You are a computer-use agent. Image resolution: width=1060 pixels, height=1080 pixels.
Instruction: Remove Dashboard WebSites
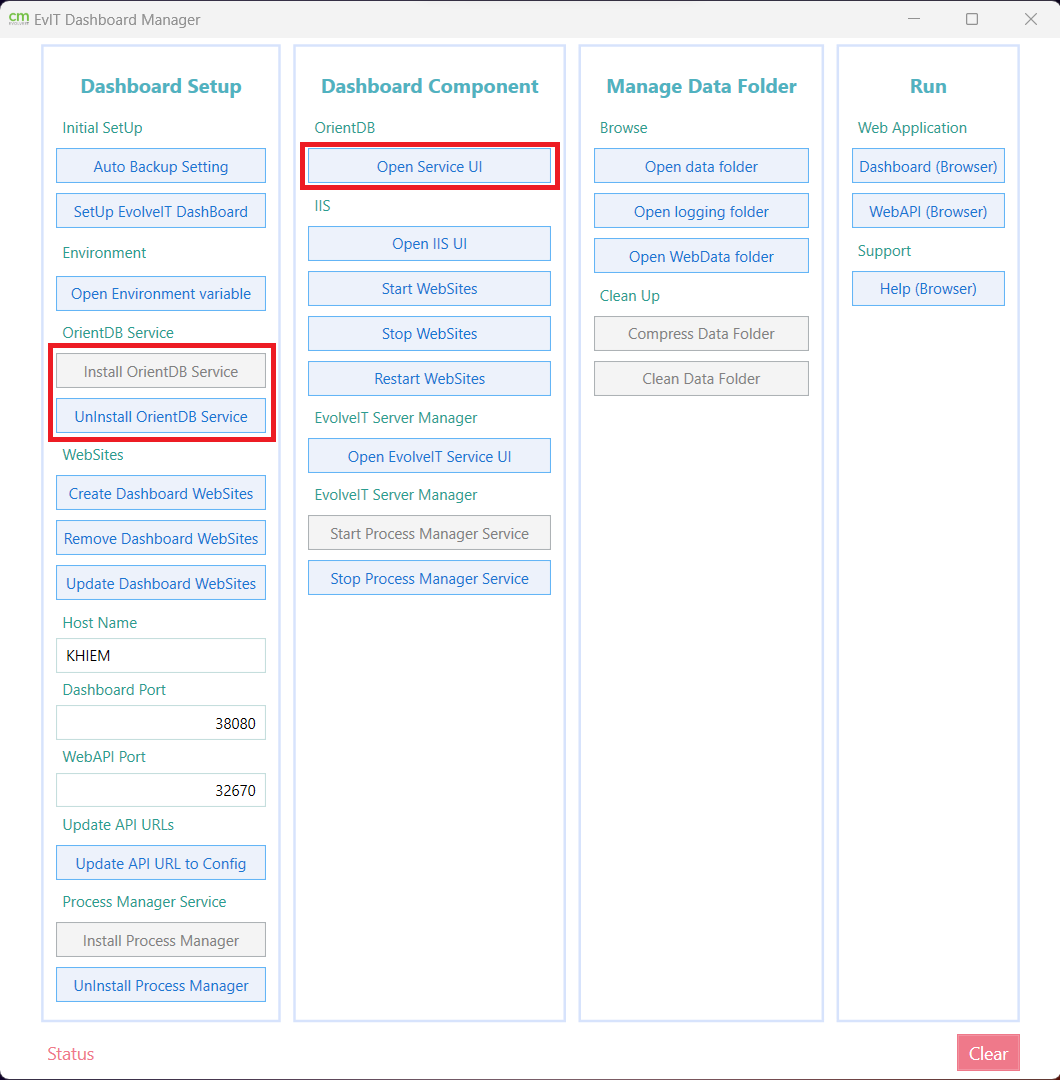pyautogui.click(x=160, y=537)
